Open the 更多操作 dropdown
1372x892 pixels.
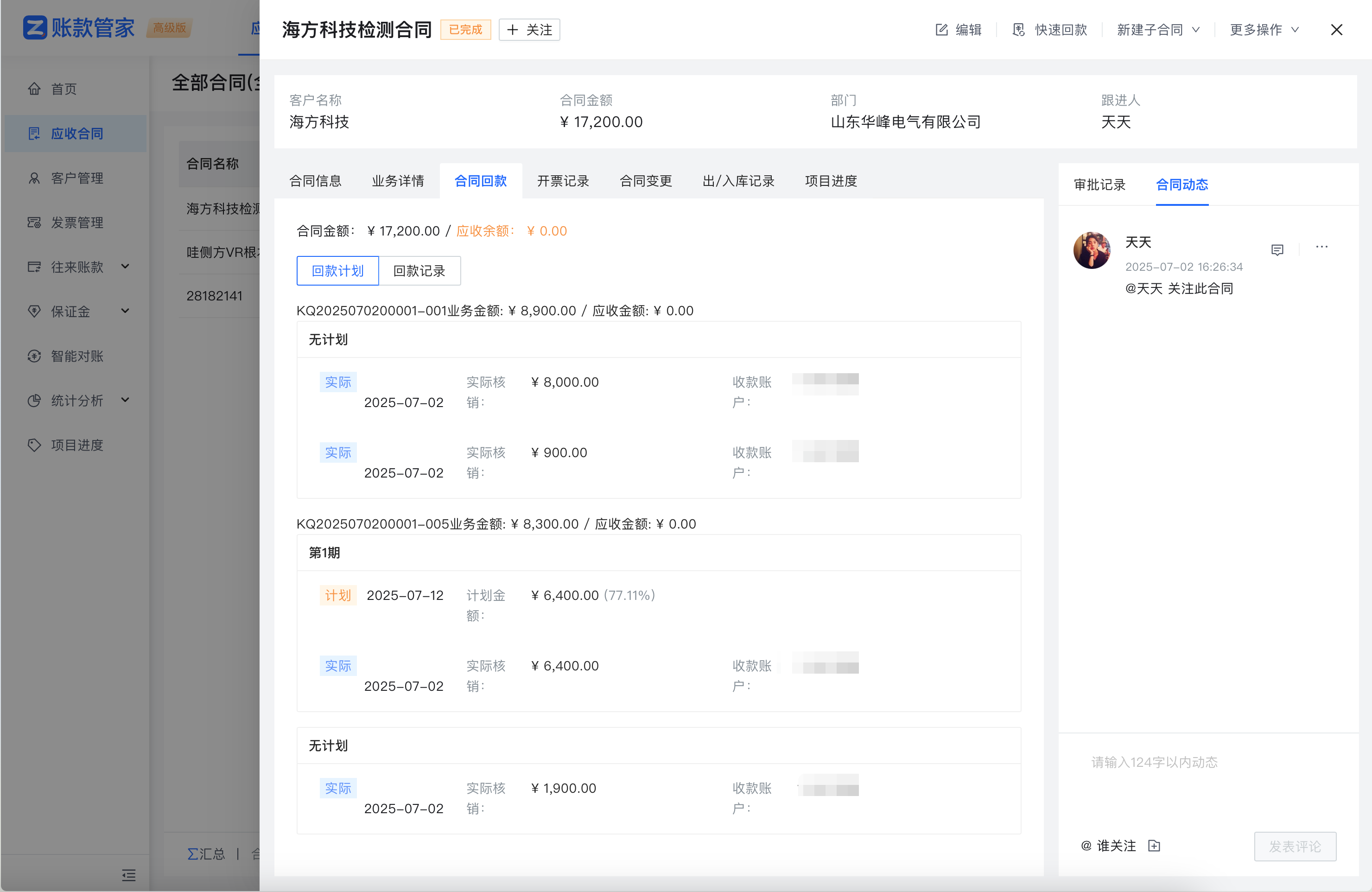[1264, 29]
